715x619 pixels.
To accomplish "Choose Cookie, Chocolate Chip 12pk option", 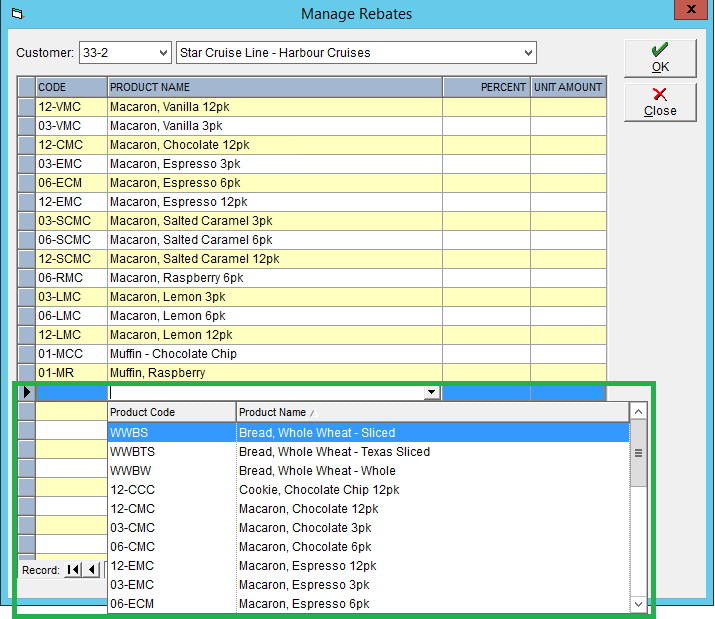I will (368, 490).
